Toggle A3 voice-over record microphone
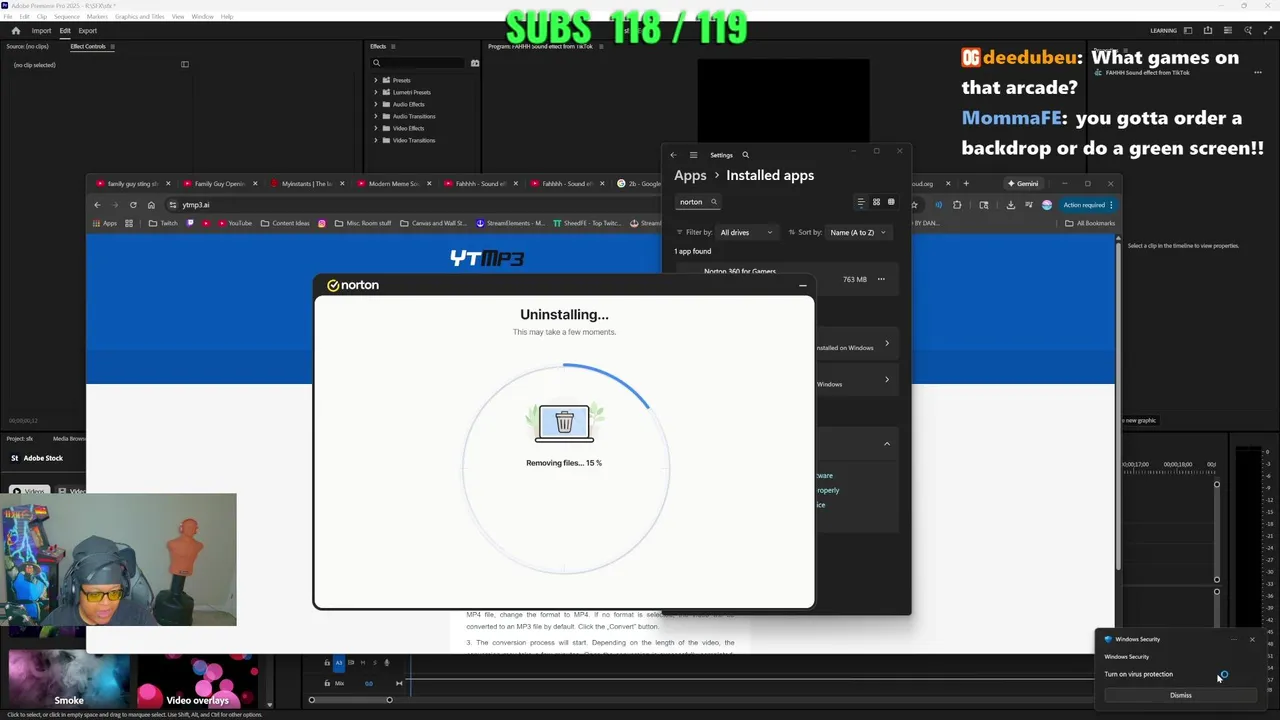 coord(387,662)
